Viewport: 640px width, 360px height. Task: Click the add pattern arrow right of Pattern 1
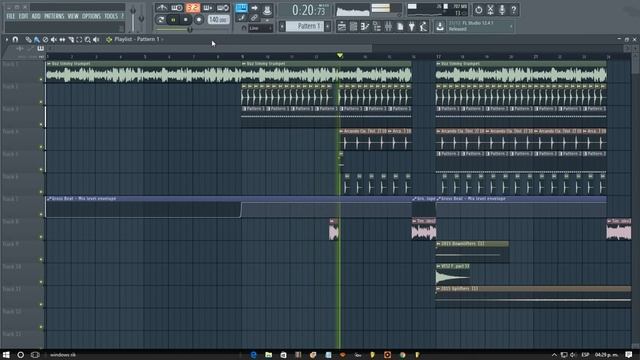[328, 26]
